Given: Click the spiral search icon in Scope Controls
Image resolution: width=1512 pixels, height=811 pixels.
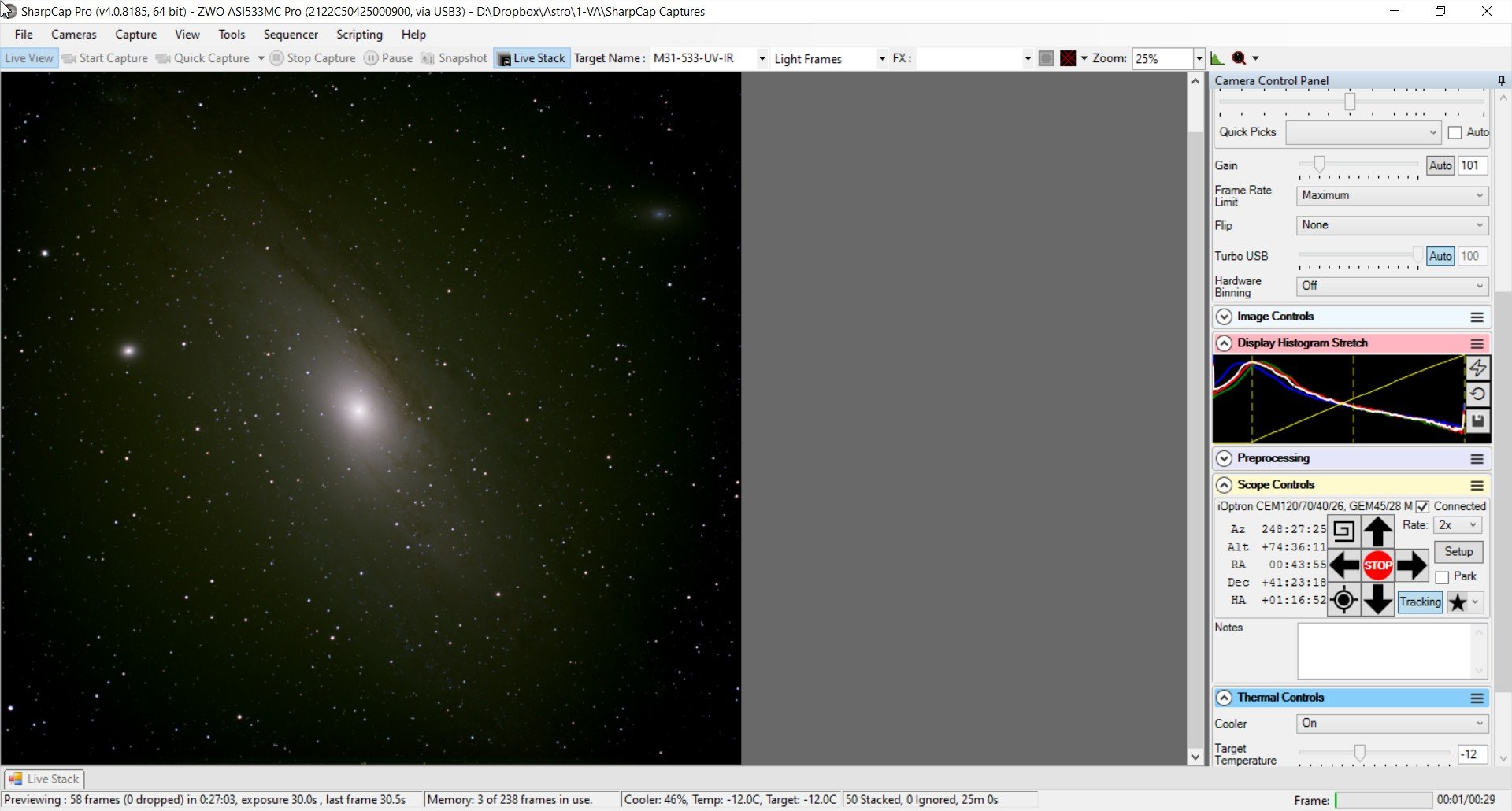Looking at the screenshot, I should 1344,531.
